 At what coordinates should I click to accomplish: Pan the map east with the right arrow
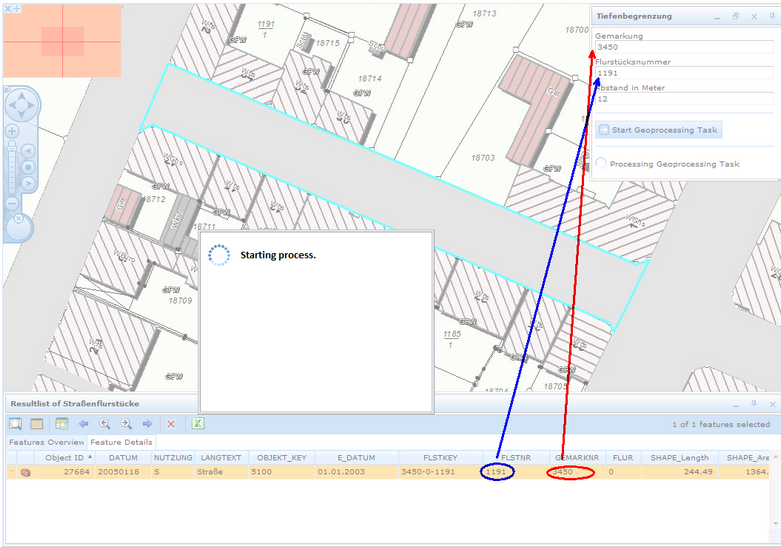click(31, 105)
